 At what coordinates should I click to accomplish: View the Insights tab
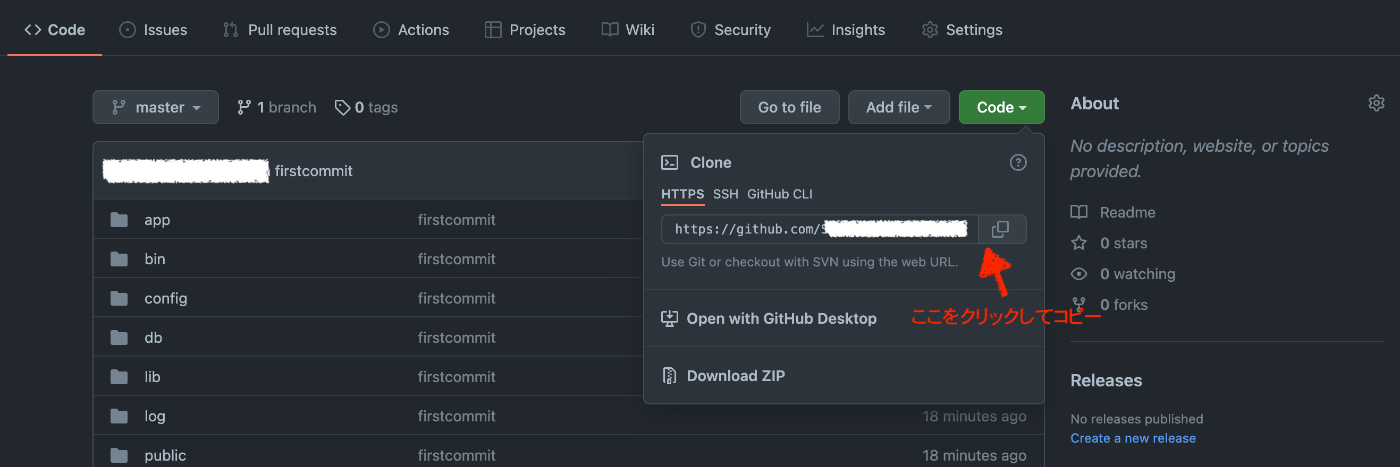pyautogui.click(x=846, y=29)
